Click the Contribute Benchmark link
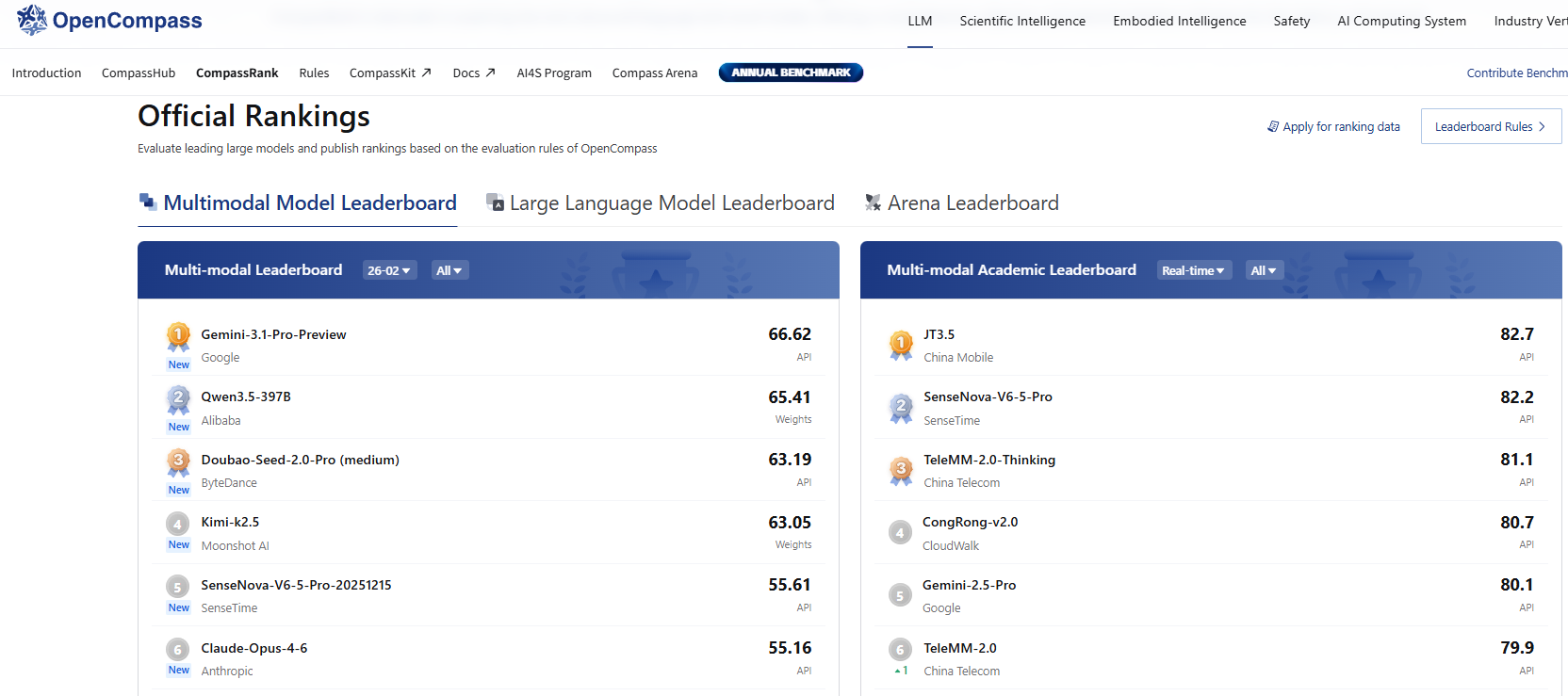 (x=1517, y=73)
